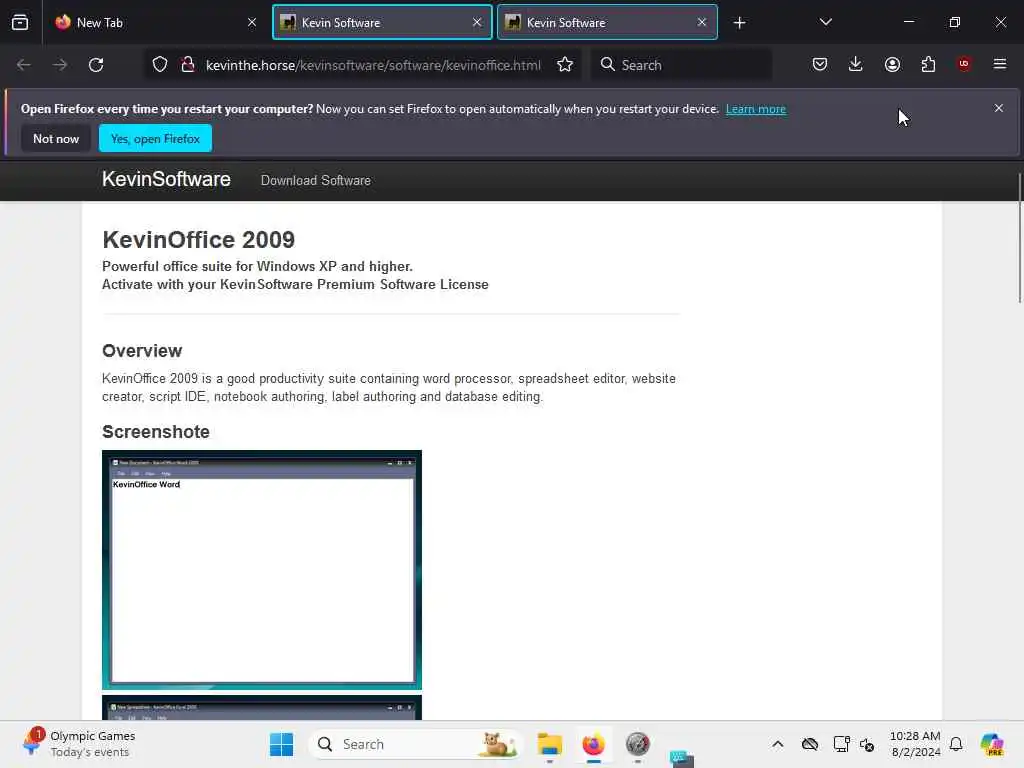Open the tracking protection shield icon

(160, 65)
